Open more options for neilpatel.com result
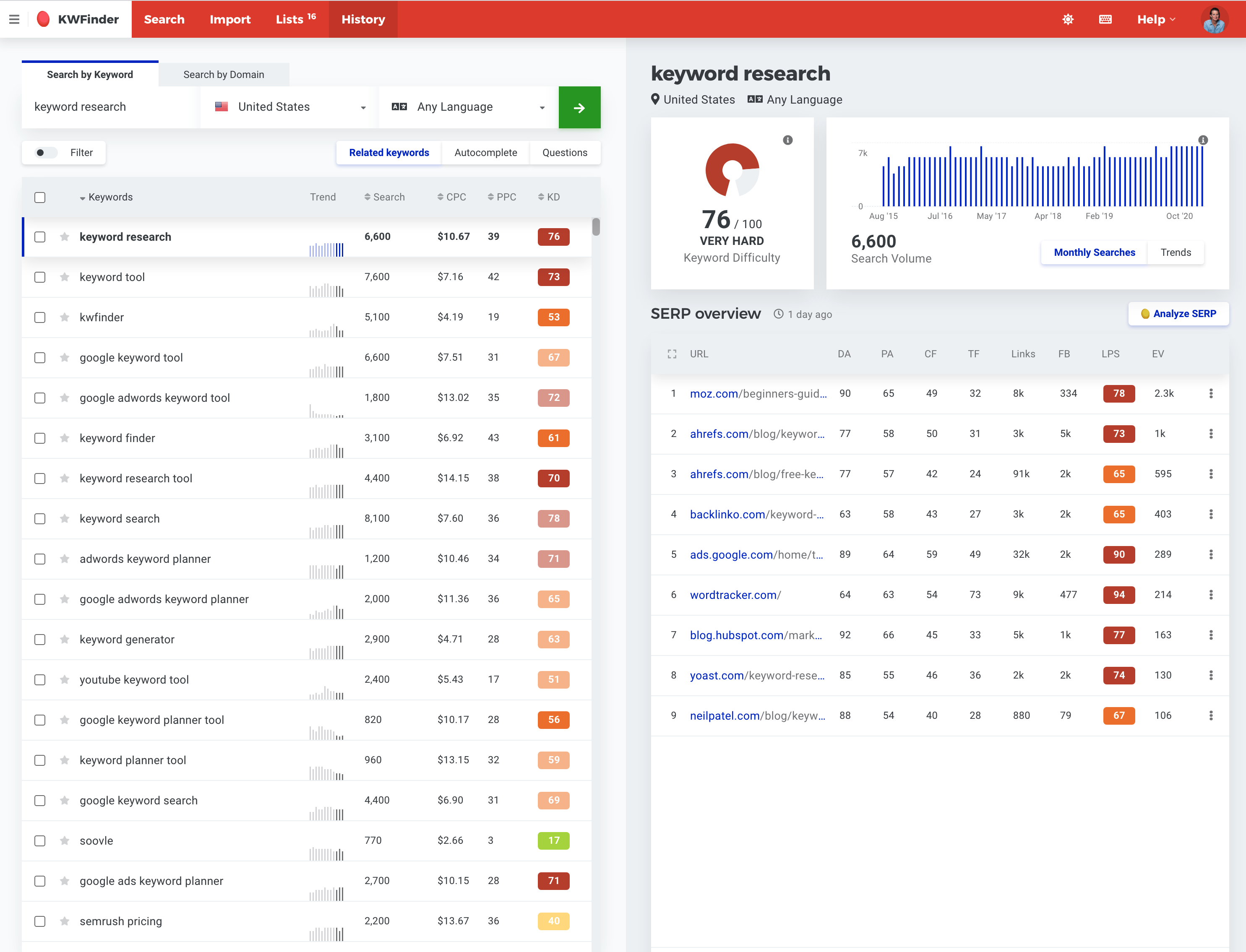Viewport: 1246px width, 952px height. tap(1211, 716)
